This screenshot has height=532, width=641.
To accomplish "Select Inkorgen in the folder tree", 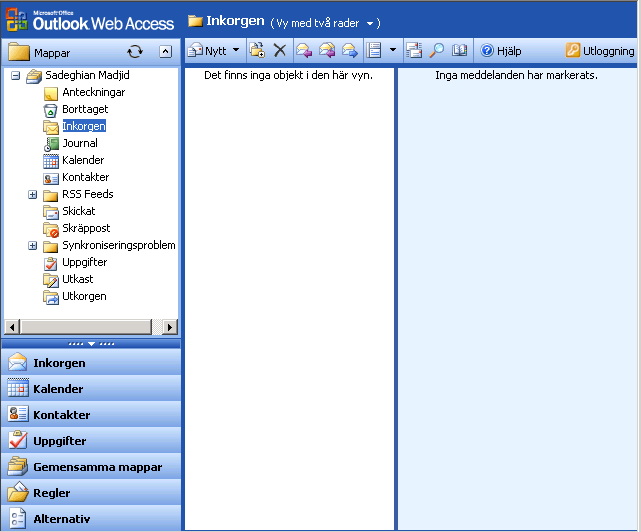I will [84, 126].
